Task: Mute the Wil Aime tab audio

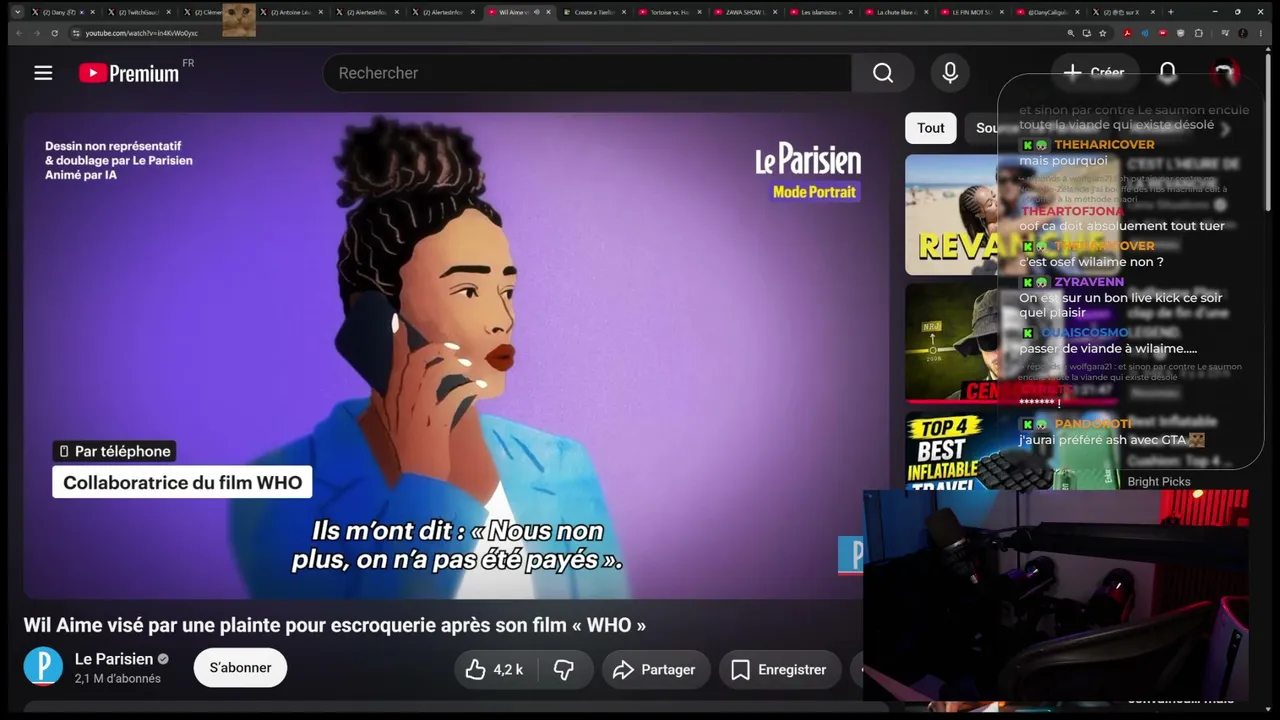Action: pyautogui.click(x=537, y=12)
